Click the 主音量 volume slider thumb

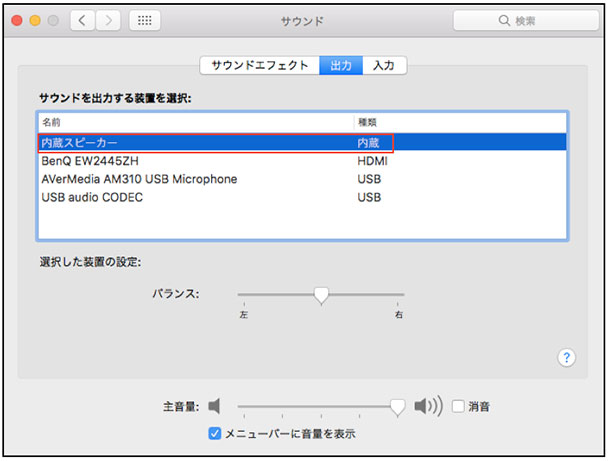(398, 408)
